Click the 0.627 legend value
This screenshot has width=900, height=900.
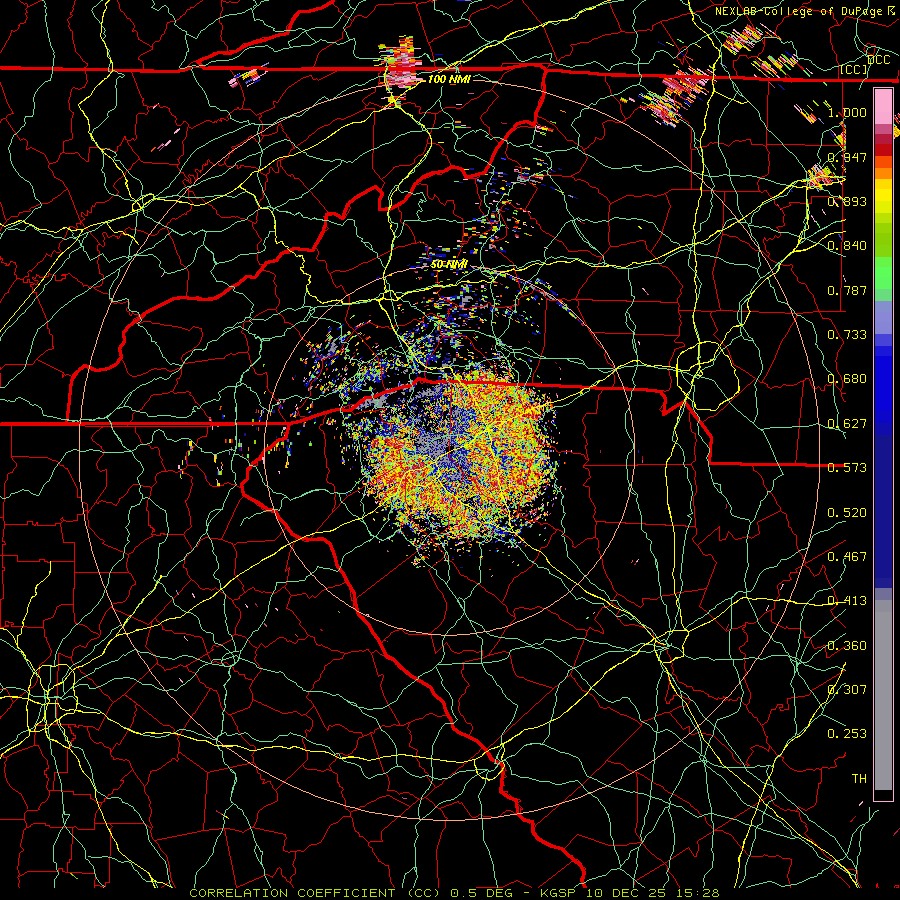click(847, 424)
